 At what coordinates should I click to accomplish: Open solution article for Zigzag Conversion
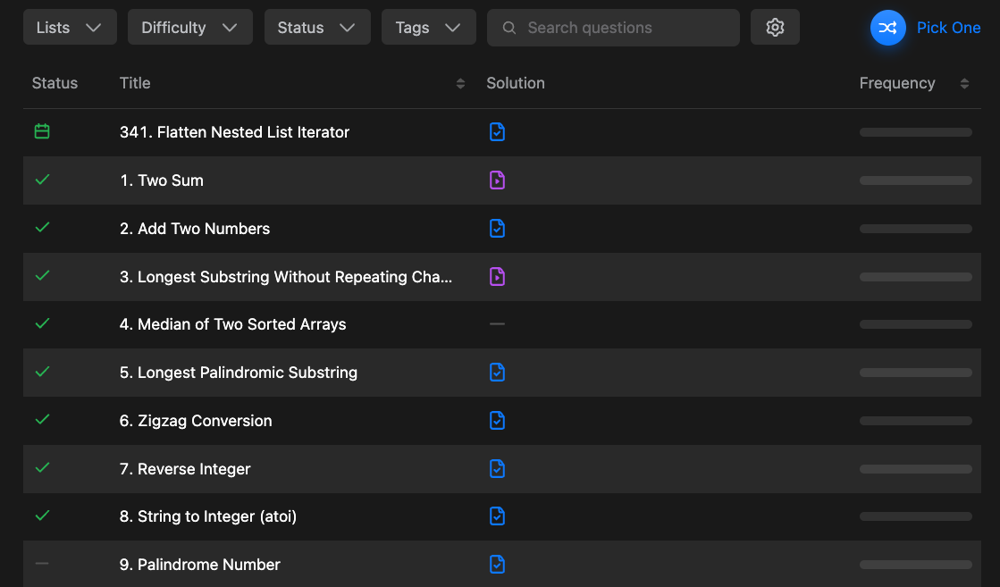point(497,420)
